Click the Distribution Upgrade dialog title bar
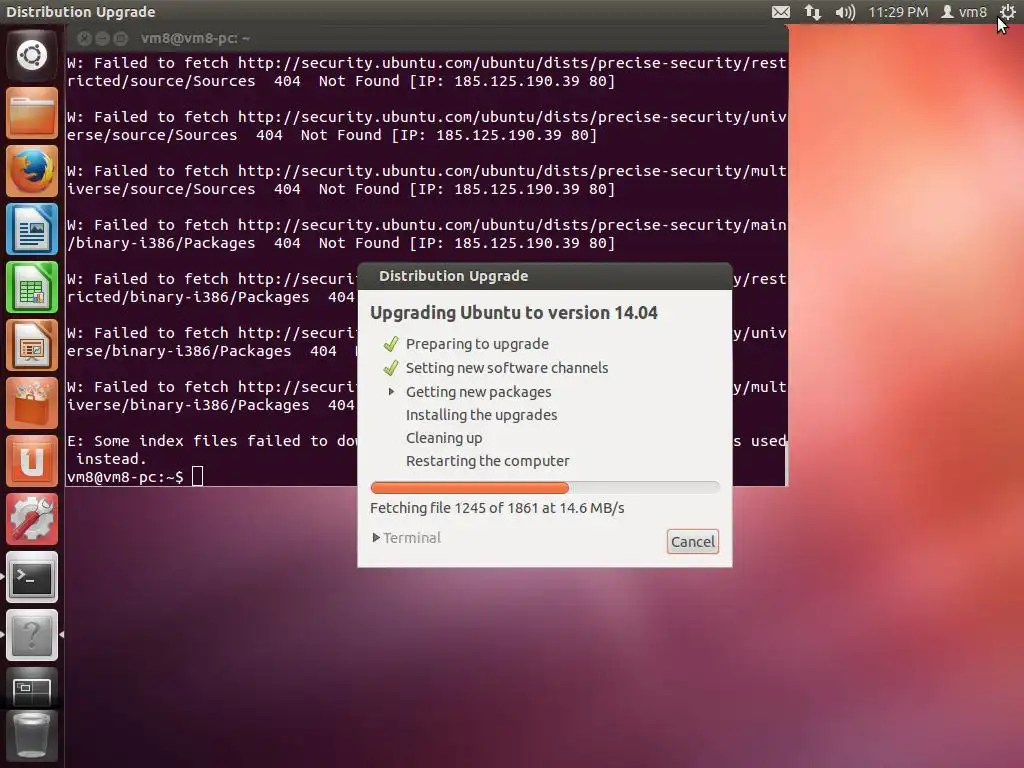Screen dimensions: 1024x768 [x=545, y=276]
